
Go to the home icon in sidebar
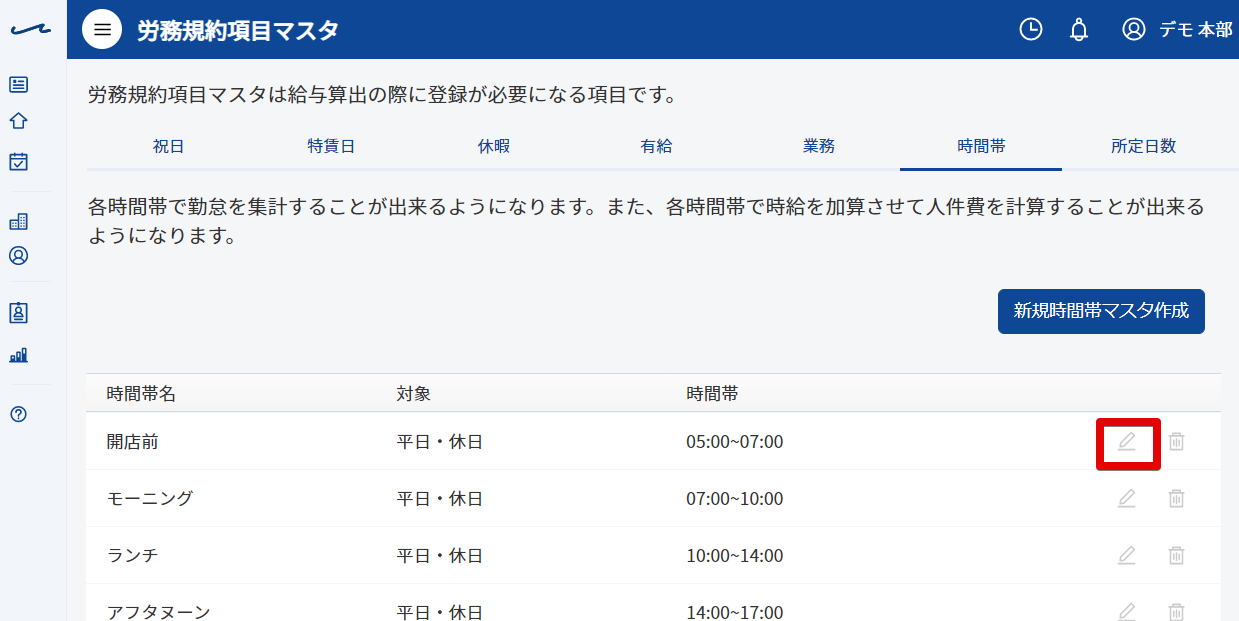[18, 121]
